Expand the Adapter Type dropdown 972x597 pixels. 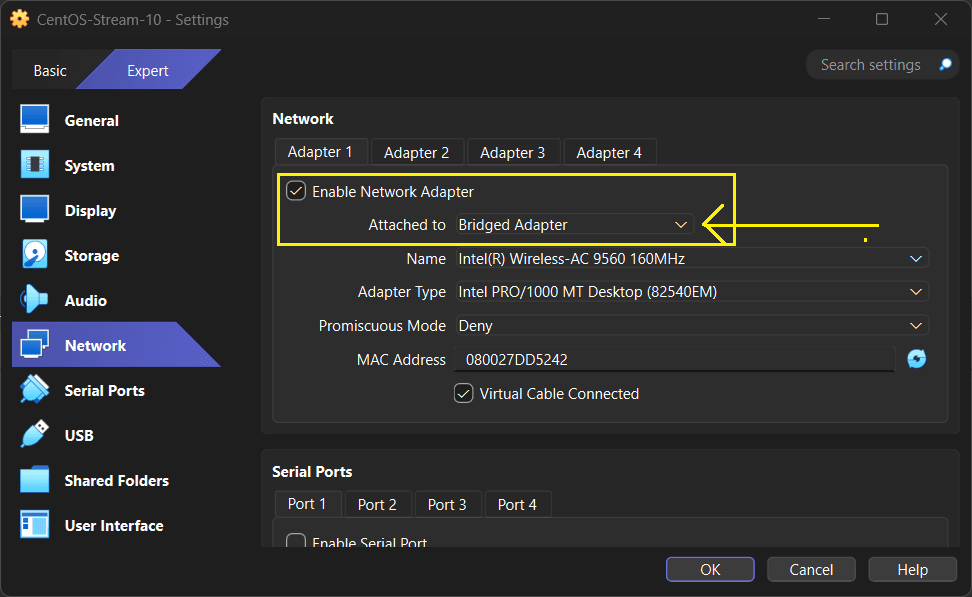click(691, 292)
